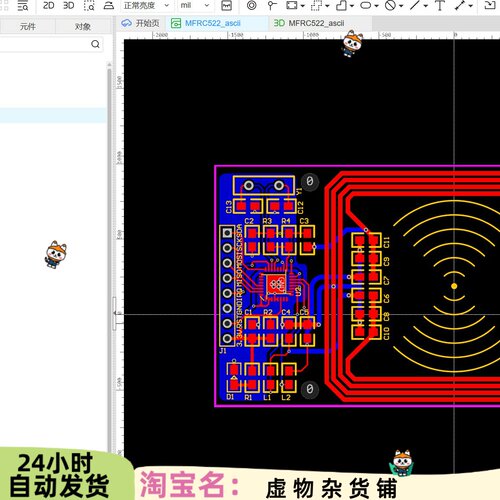500x500 pixels.
Task: Select the square pin 1 of header J1
Action: 227,233
